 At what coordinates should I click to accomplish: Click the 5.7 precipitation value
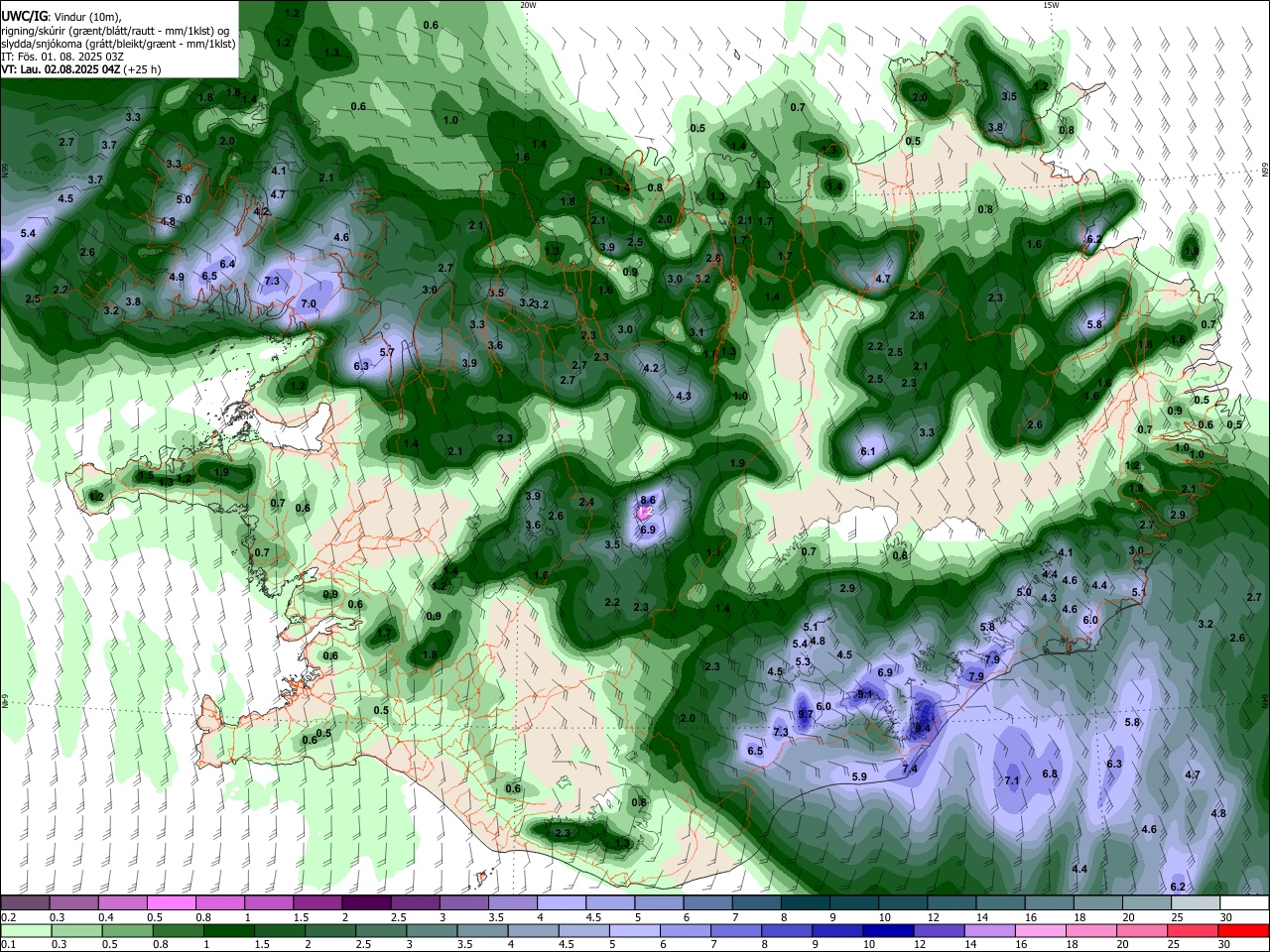click(x=388, y=352)
